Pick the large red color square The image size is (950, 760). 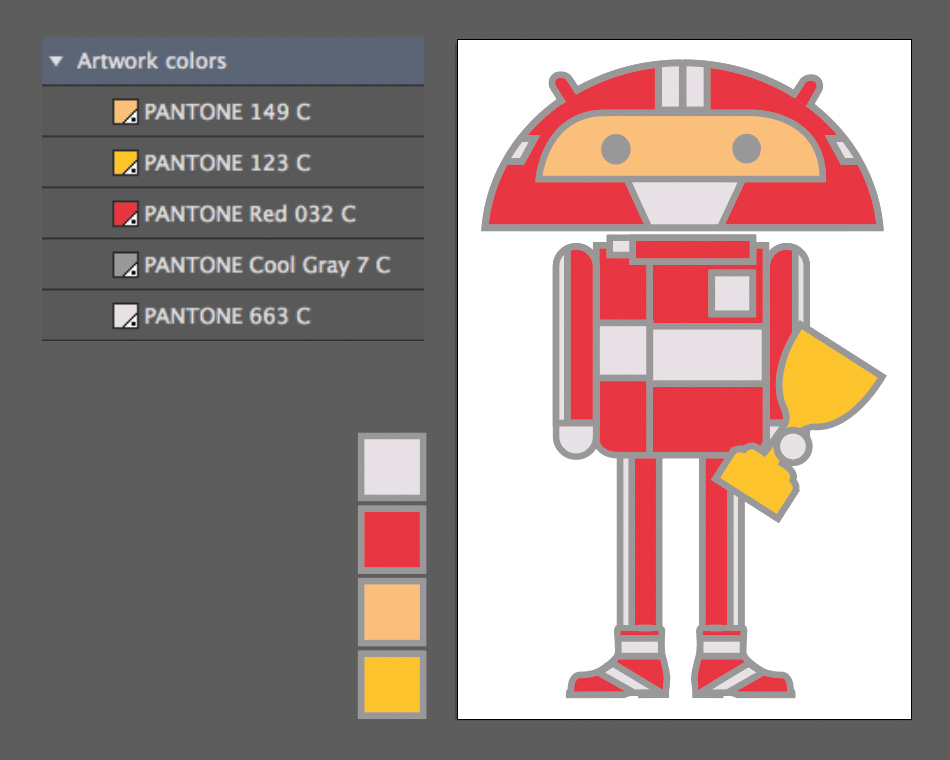pos(392,539)
